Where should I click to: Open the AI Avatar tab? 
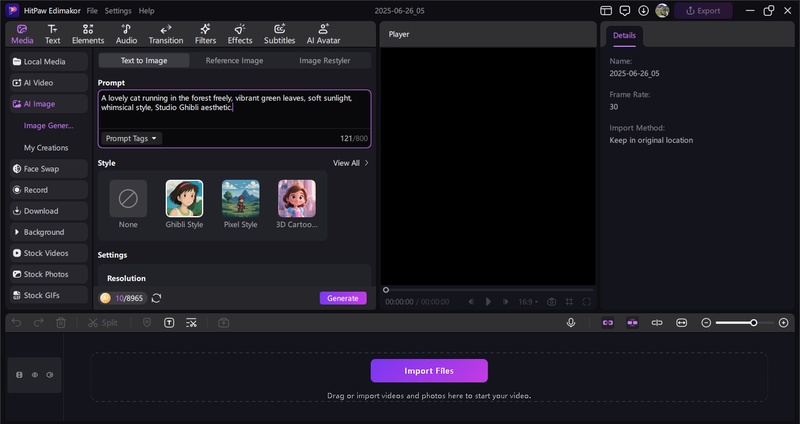coord(323,34)
